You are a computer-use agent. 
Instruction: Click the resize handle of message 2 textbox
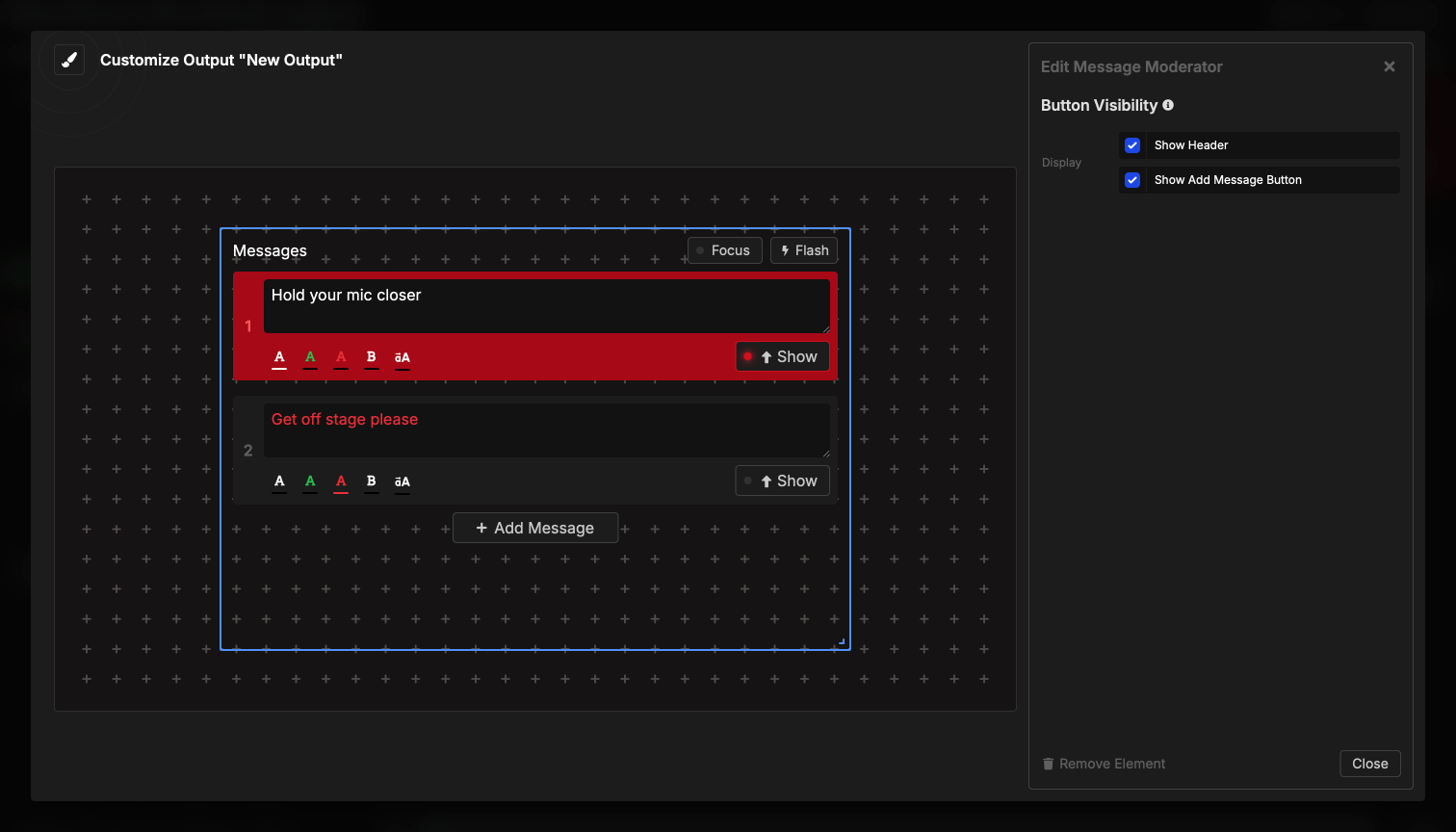click(826, 454)
